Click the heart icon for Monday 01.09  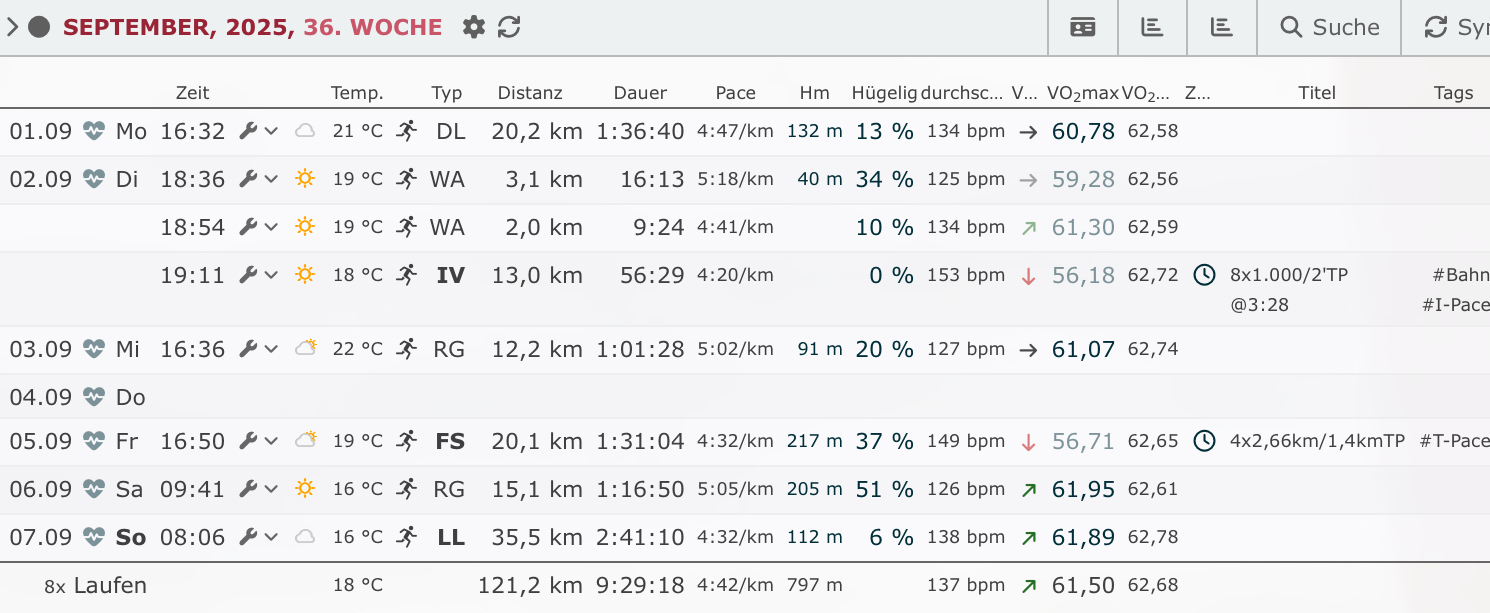click(x=94, y=131)
